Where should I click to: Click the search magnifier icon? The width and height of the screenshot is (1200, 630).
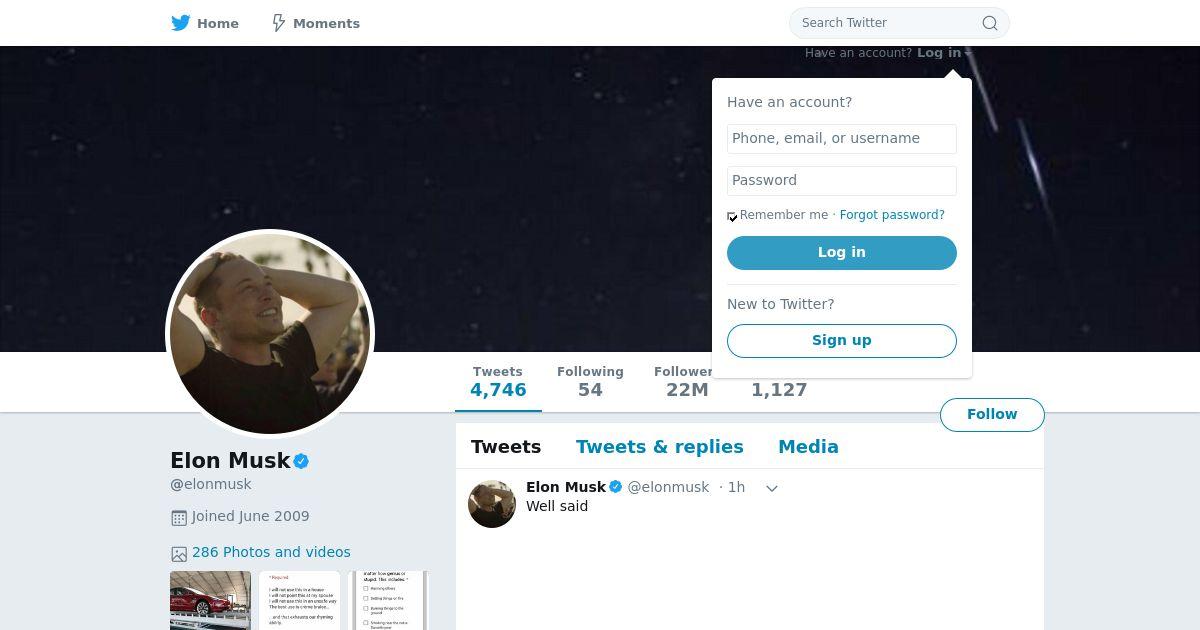[989, 23]
